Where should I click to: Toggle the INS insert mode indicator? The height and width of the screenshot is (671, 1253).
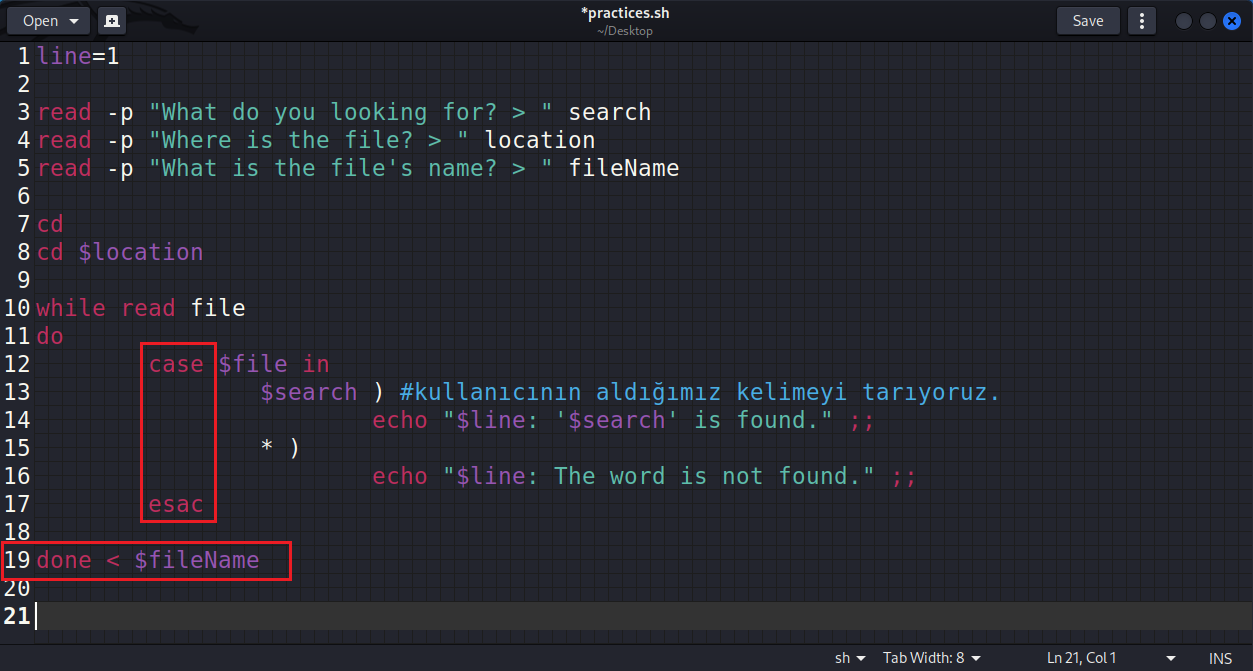1220,658
